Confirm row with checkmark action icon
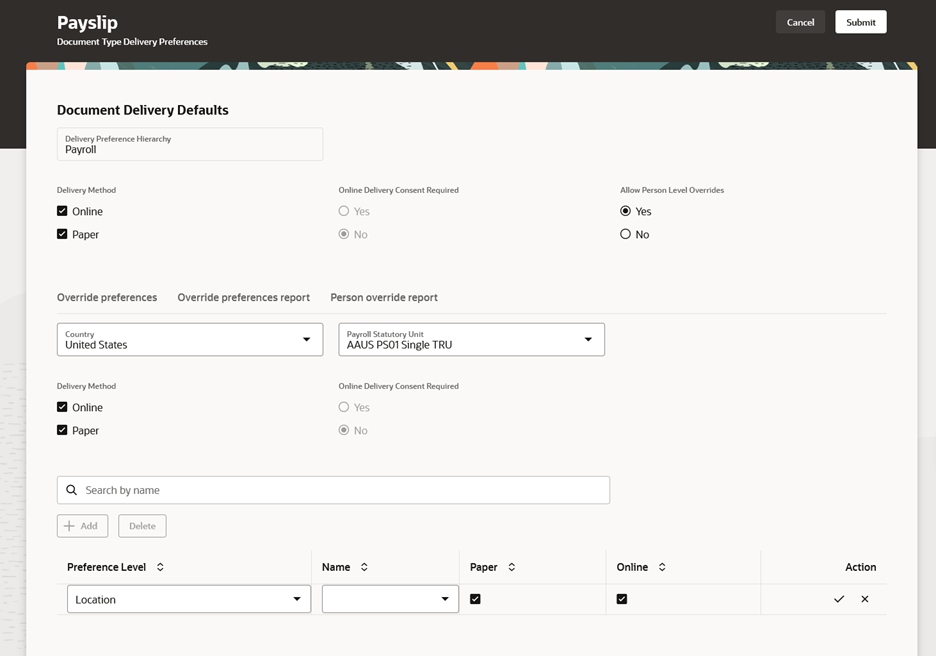The image size is (936, 656). pyautogui.click(x=839, y=599)
